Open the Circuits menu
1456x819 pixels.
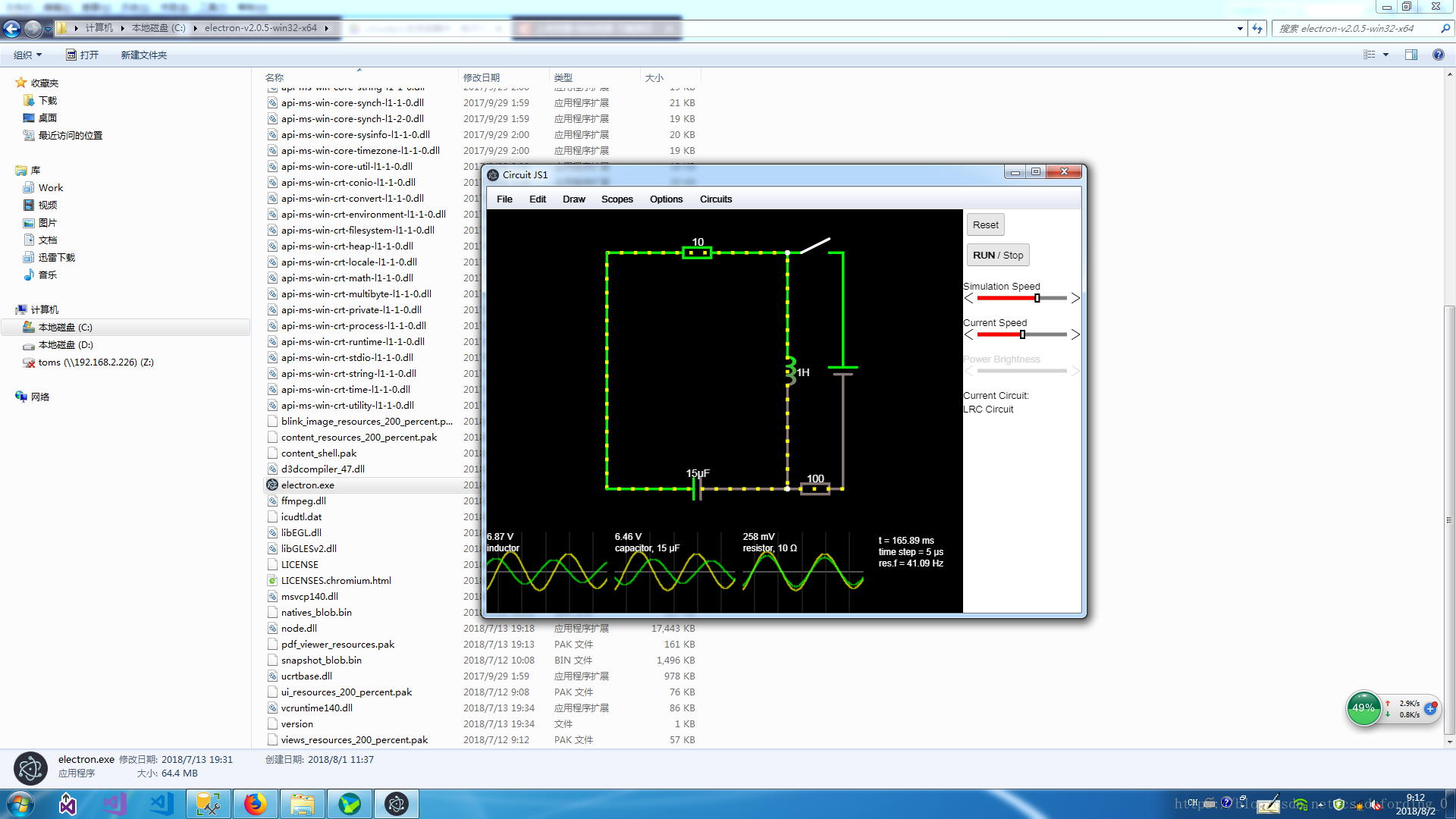pyautogui.click(x=715, y=199)
